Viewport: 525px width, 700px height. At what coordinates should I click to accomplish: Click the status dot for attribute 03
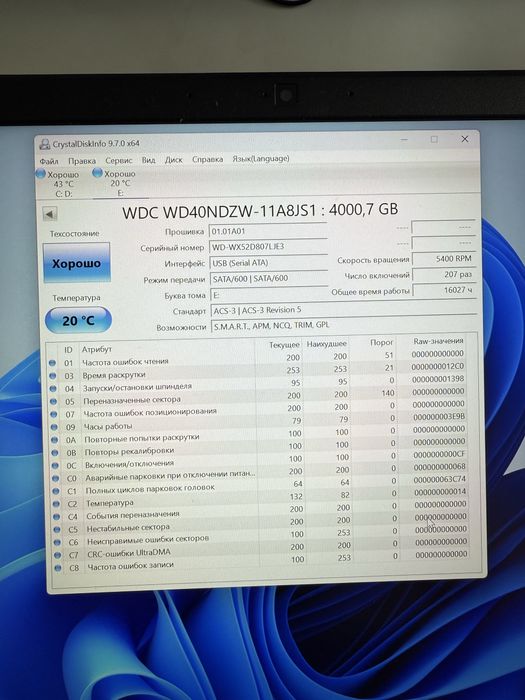coord(53,376)
